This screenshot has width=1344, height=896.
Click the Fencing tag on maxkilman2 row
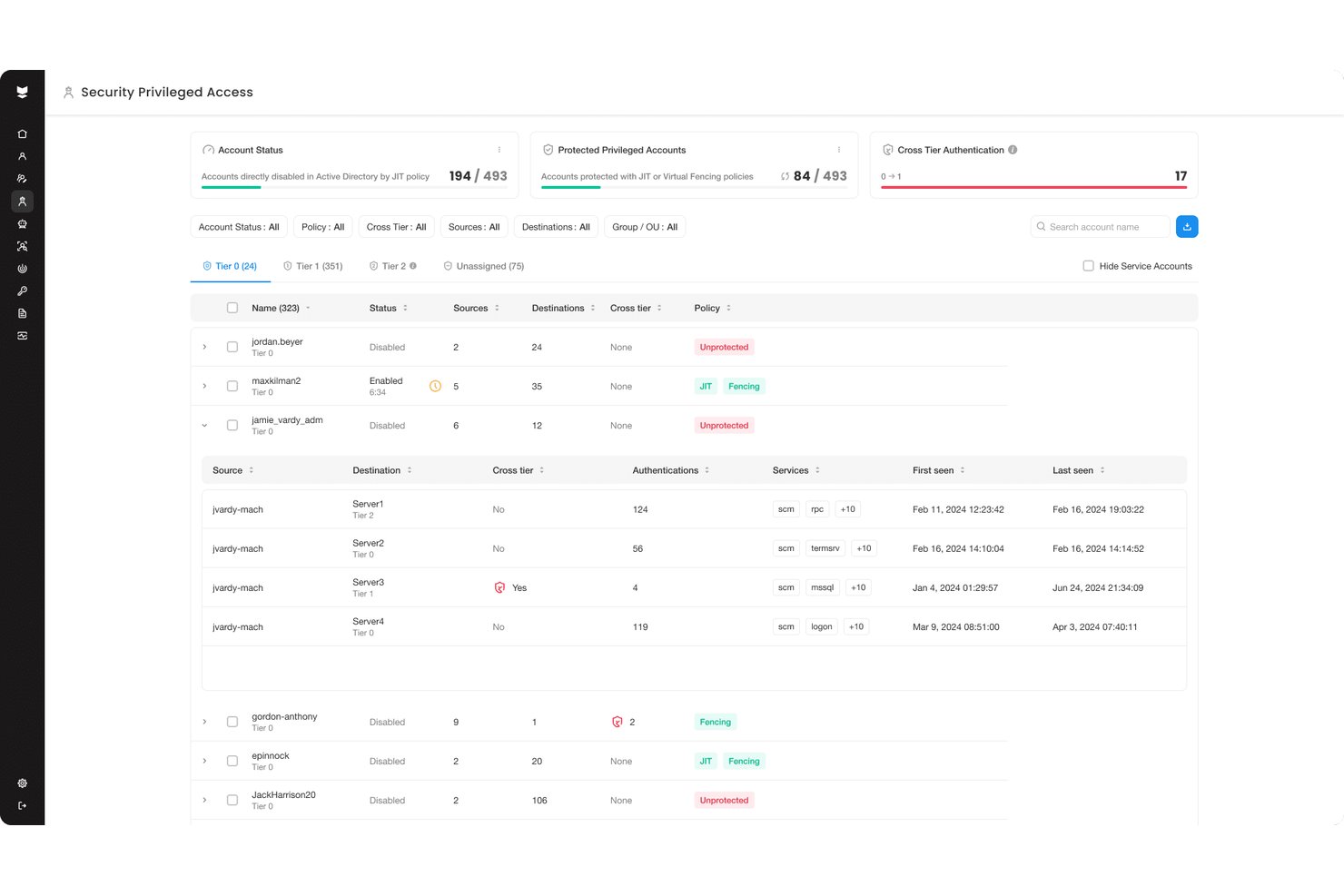point(744,386)
